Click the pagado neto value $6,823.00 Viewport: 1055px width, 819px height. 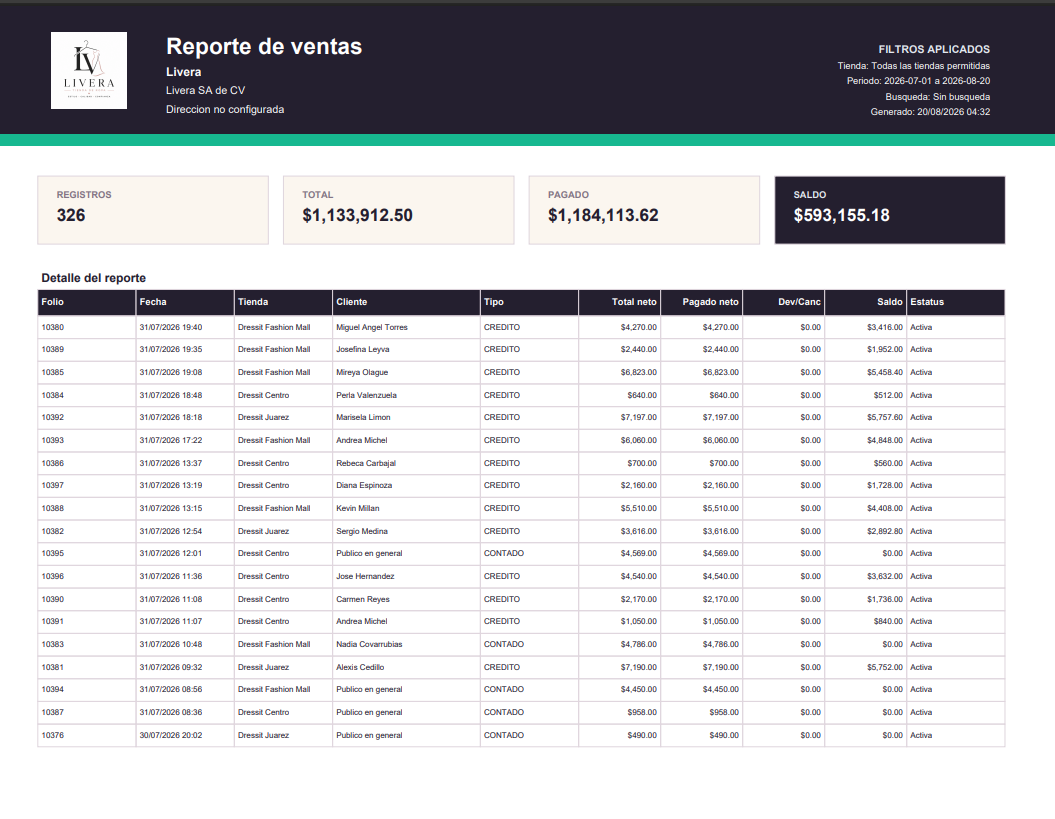(x=721, y=372)
